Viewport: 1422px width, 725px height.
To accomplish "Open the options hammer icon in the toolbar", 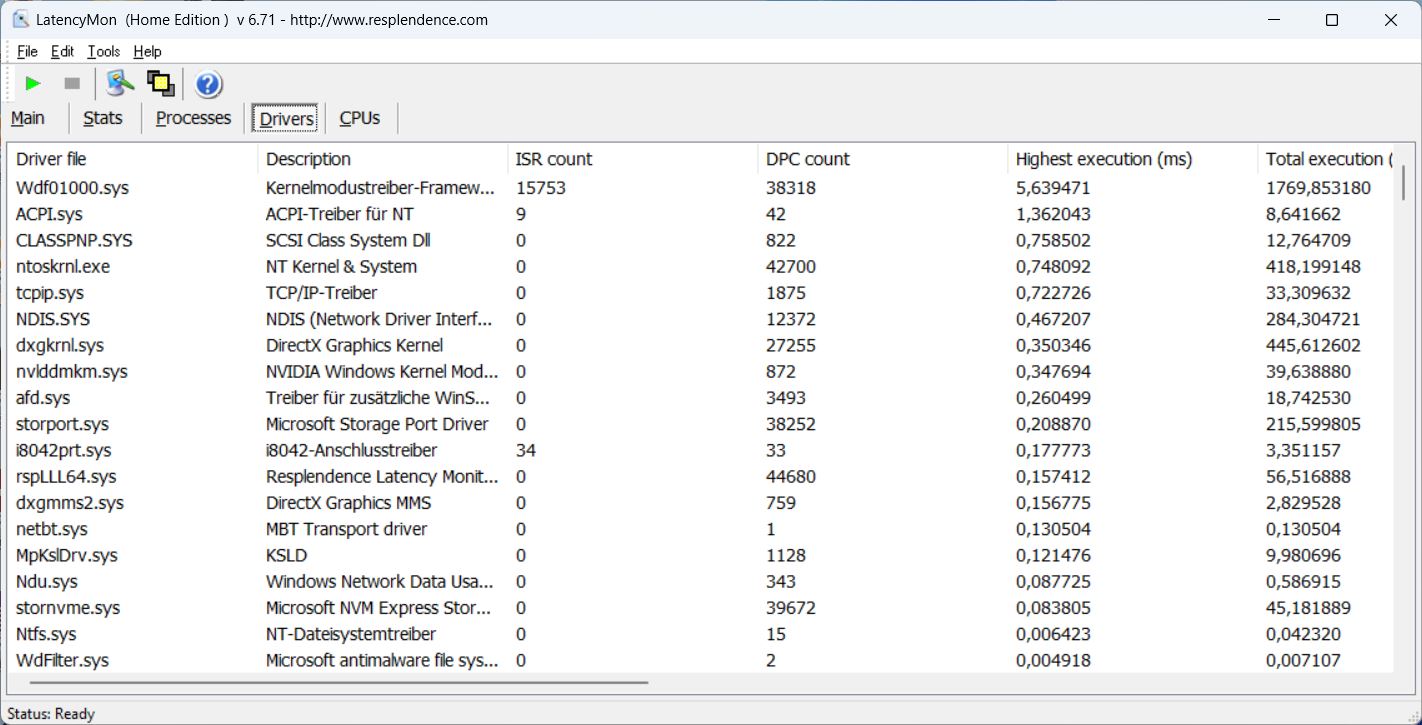I will 120,84.
